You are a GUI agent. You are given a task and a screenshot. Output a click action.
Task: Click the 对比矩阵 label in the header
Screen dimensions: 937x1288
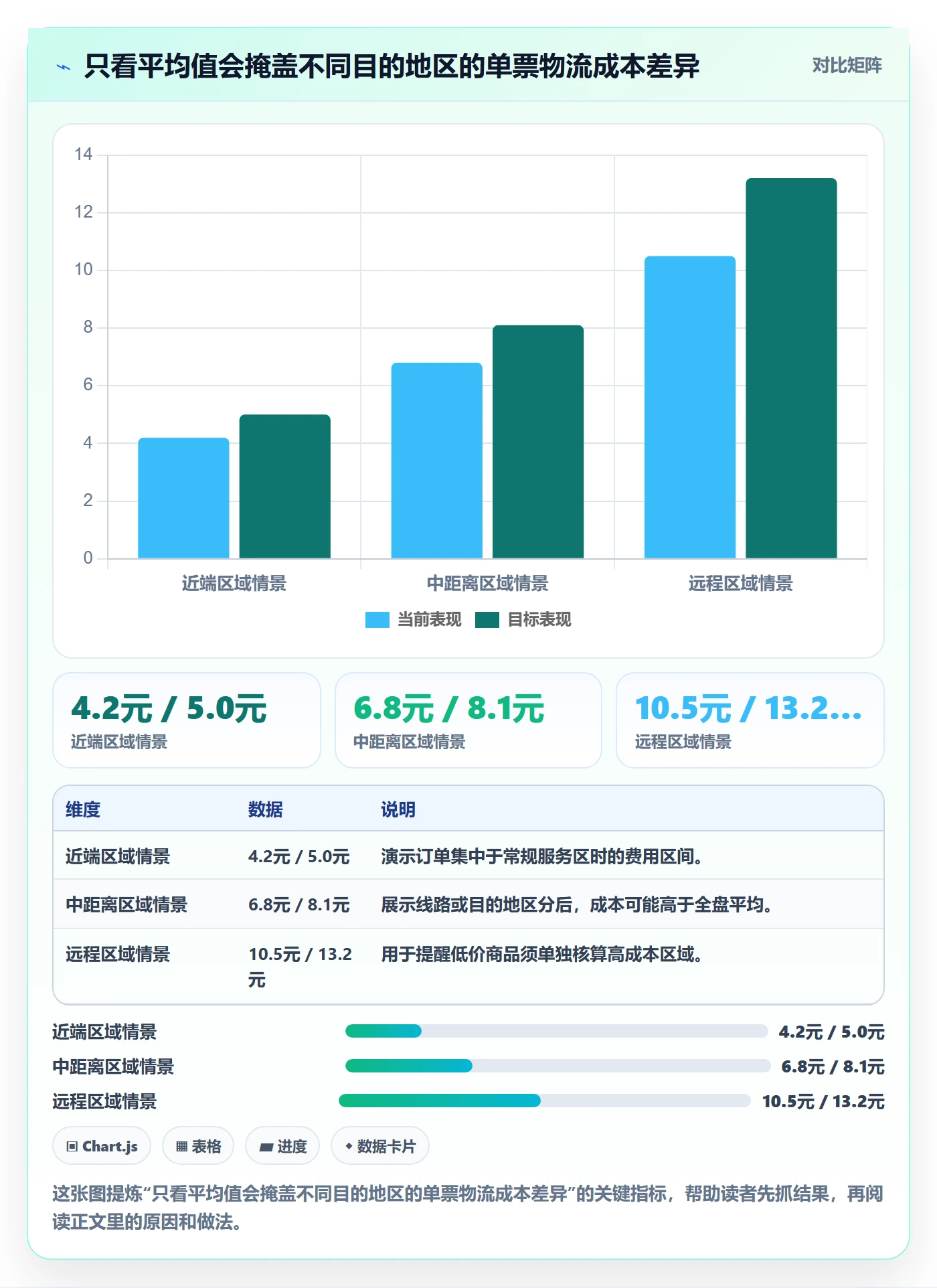pyautogui.click(x=847, y=66)
